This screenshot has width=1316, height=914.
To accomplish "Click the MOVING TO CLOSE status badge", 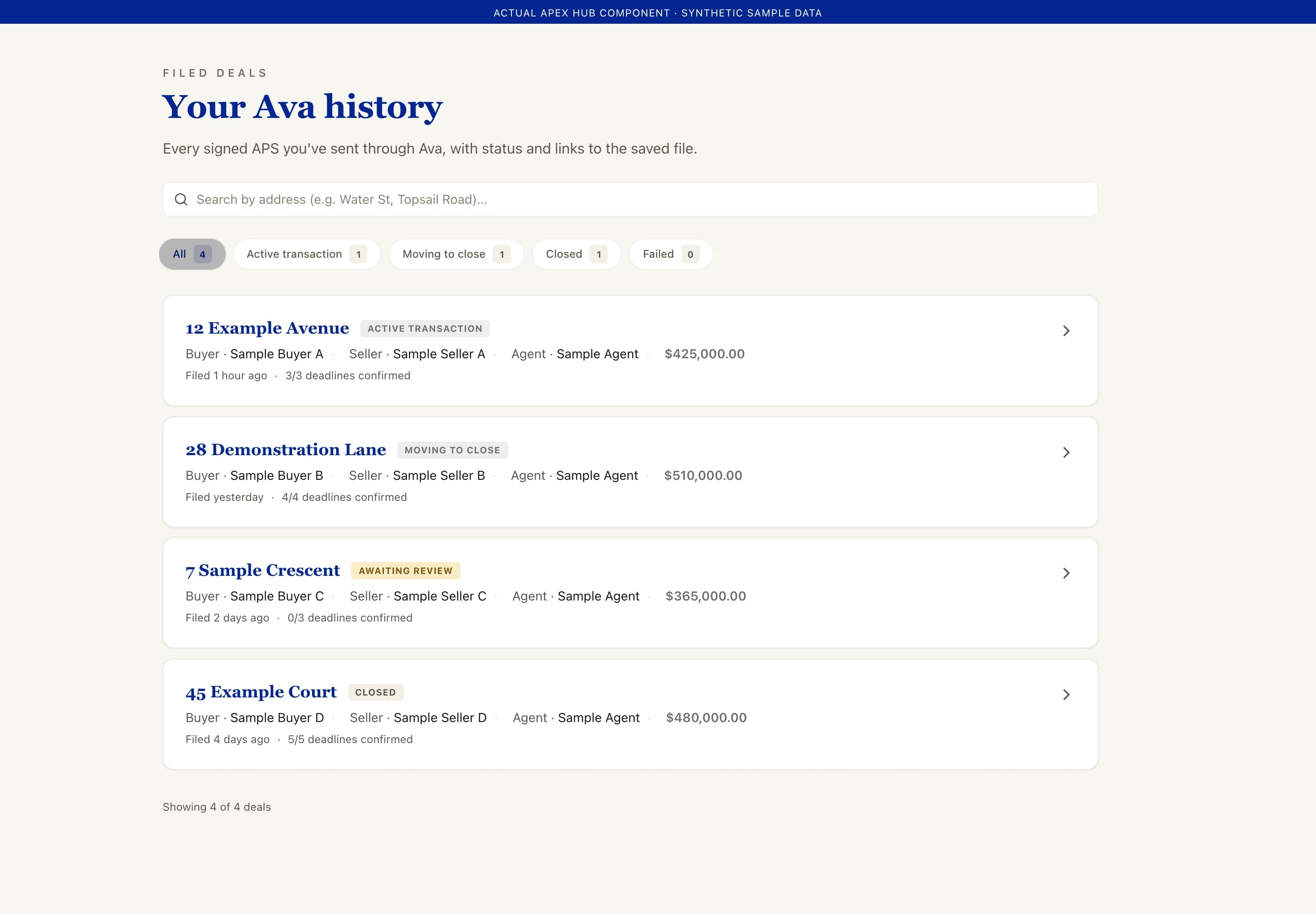I will [x=452, y=450].
